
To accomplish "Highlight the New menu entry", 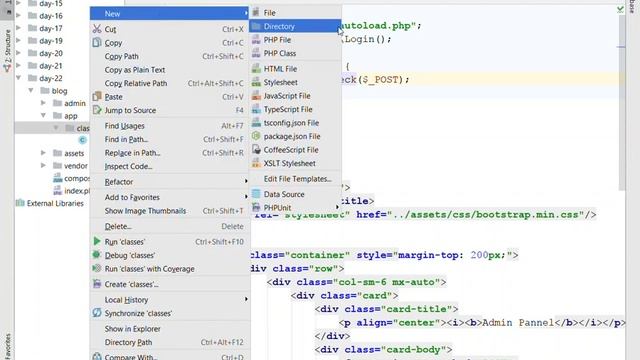I will [170, 13].
